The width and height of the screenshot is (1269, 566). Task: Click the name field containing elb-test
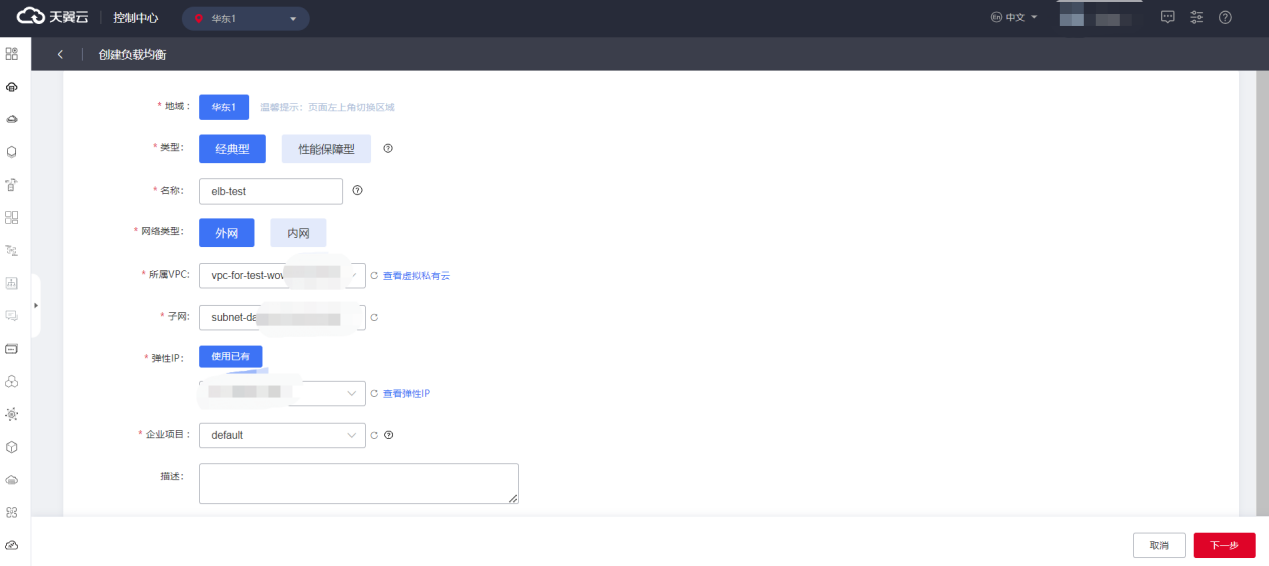pyautogui.click(x=271, y=191)
